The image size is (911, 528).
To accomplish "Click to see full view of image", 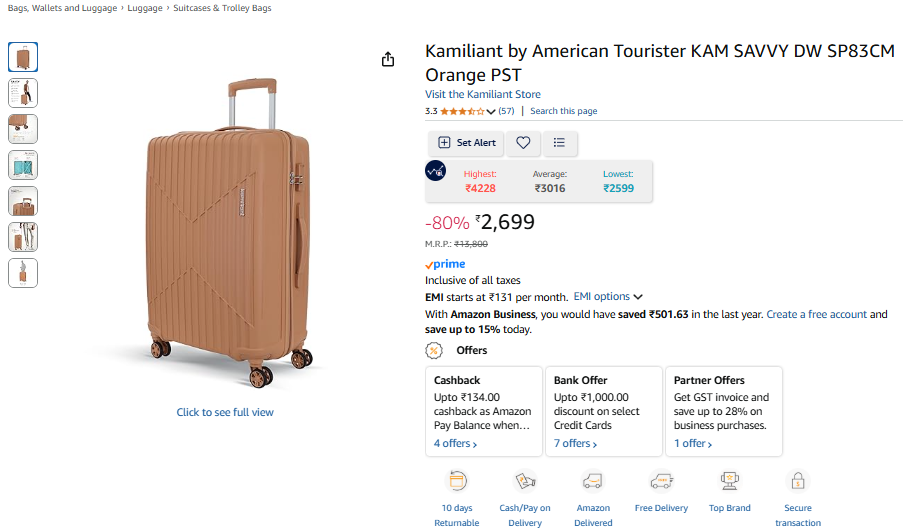I will click(x=225, y=412).
